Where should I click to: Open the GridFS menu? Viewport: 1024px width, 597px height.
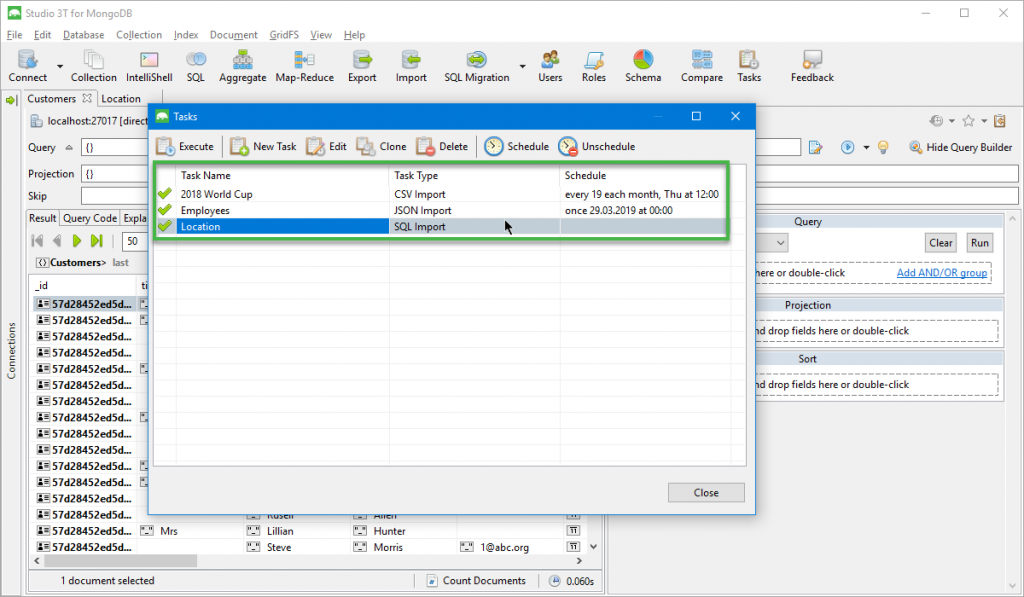[x=284, y=35]
